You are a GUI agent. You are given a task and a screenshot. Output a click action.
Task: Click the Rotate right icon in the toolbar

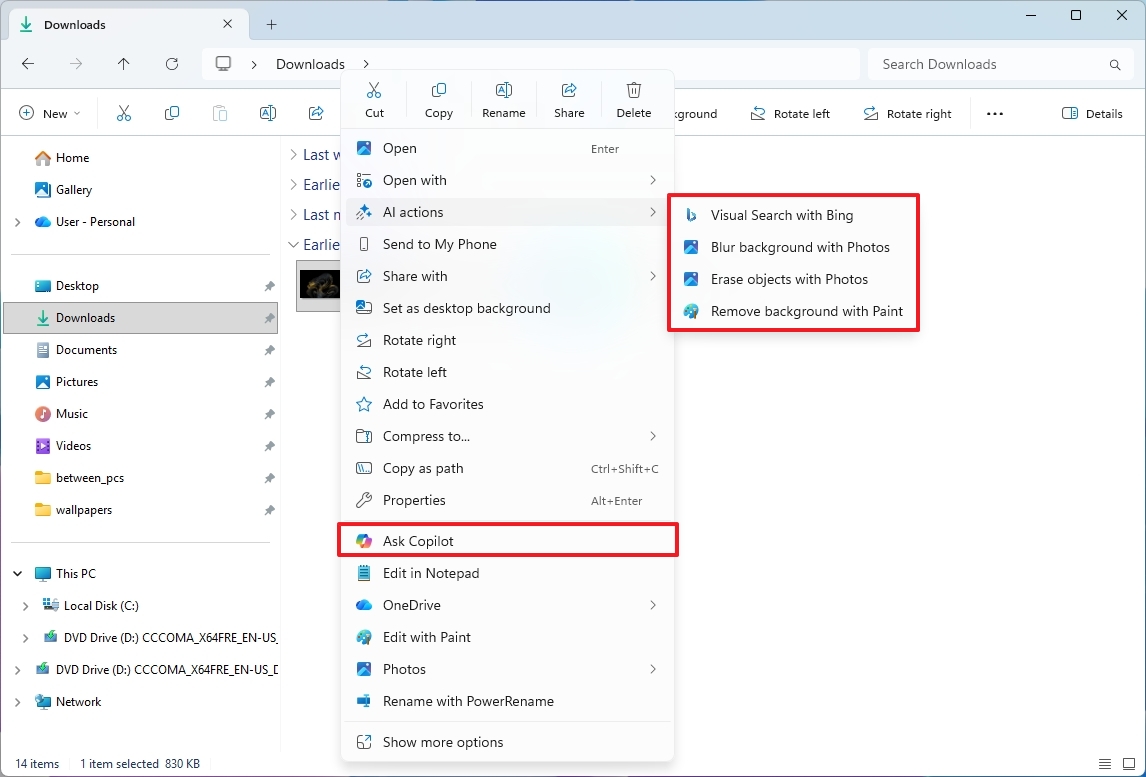click(869, 113)
